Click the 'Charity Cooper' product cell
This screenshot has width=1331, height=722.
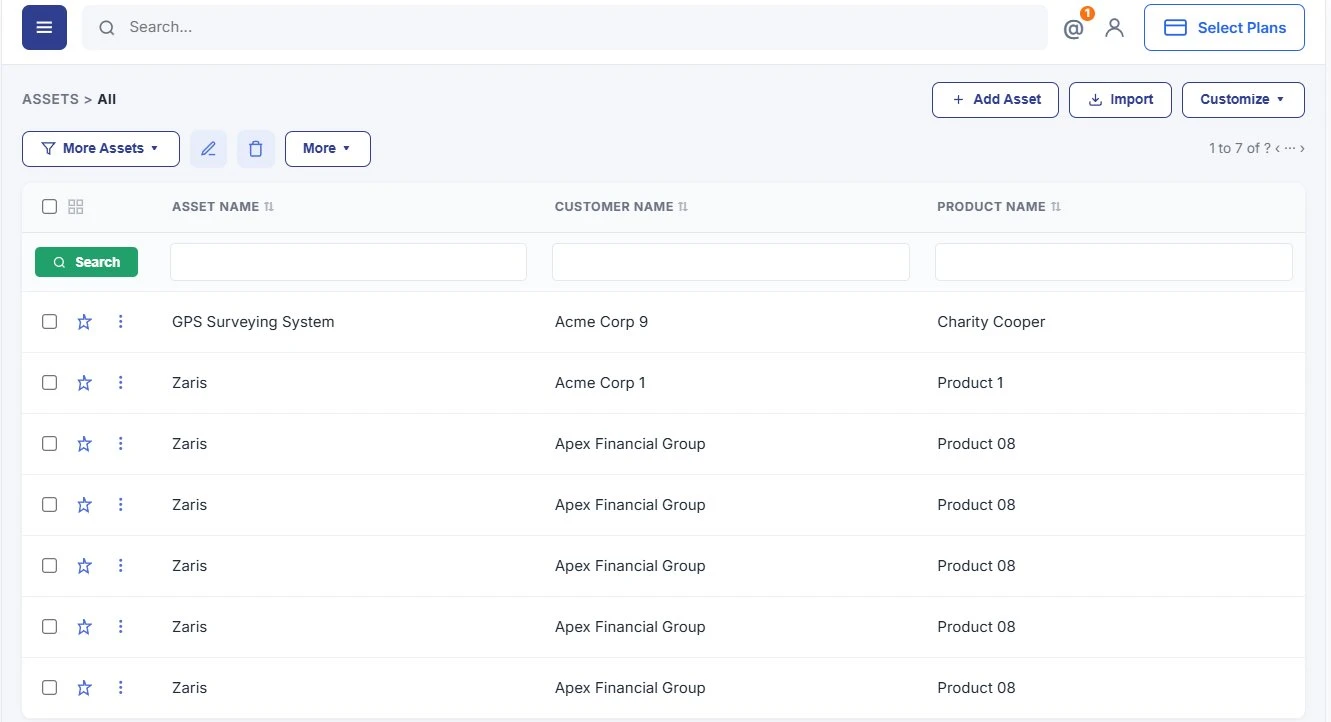click(991, 322)
